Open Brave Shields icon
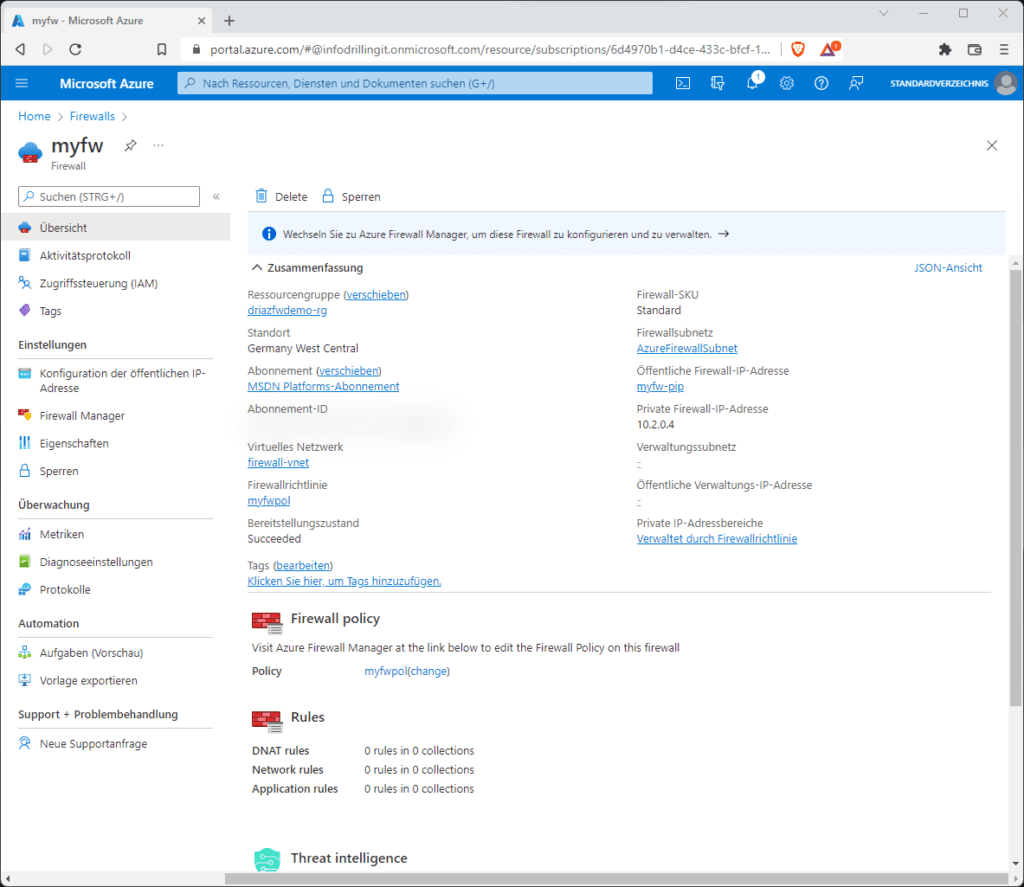1024x887 pixels. (x=797, y=49)
